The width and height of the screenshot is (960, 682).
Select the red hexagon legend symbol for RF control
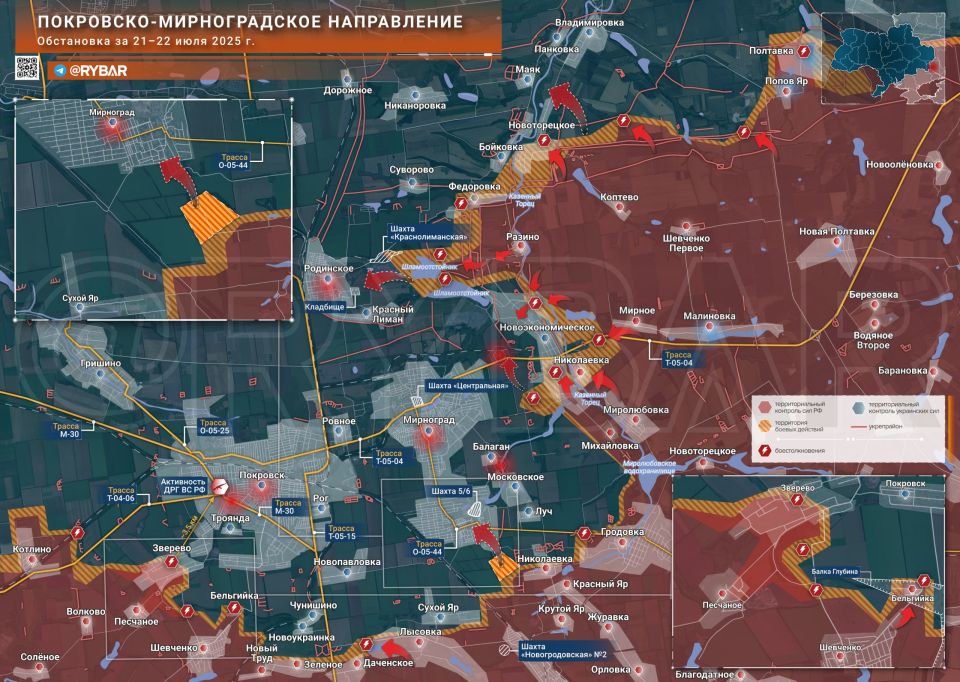(x=763, y=408)
